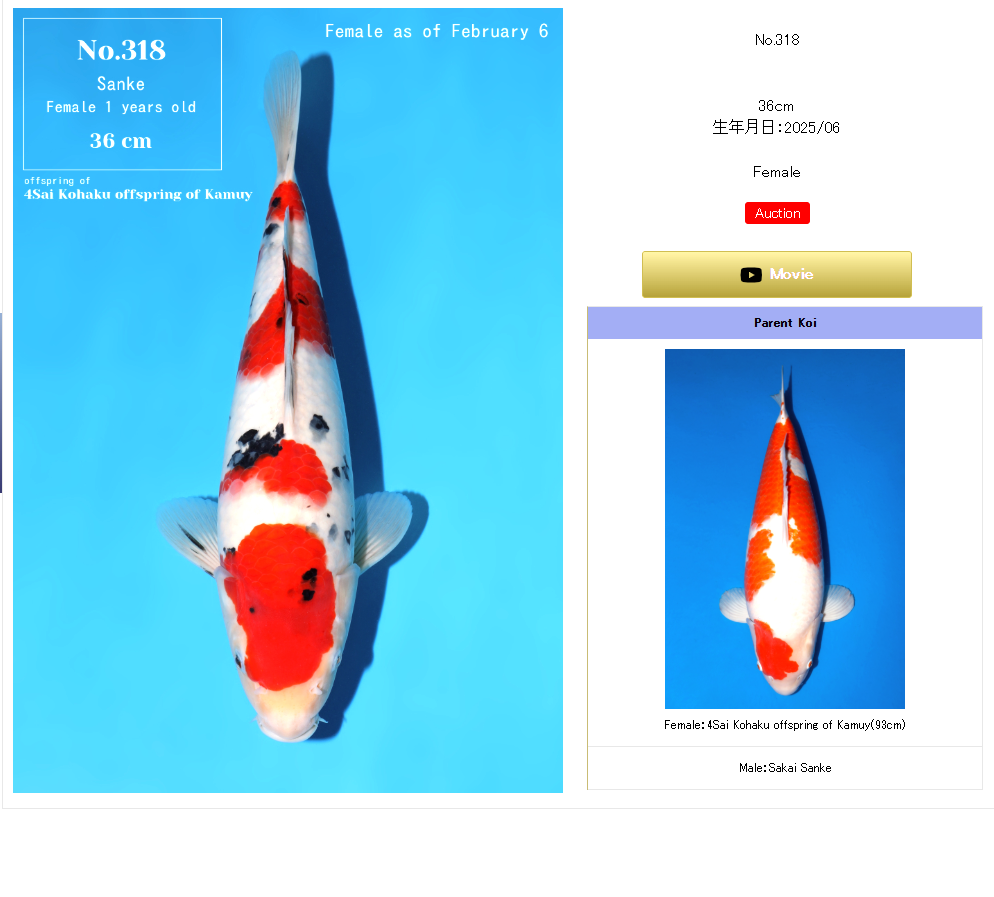Click the Female gender label
This screenshot has width=994, height=897.
pos(777,172)
